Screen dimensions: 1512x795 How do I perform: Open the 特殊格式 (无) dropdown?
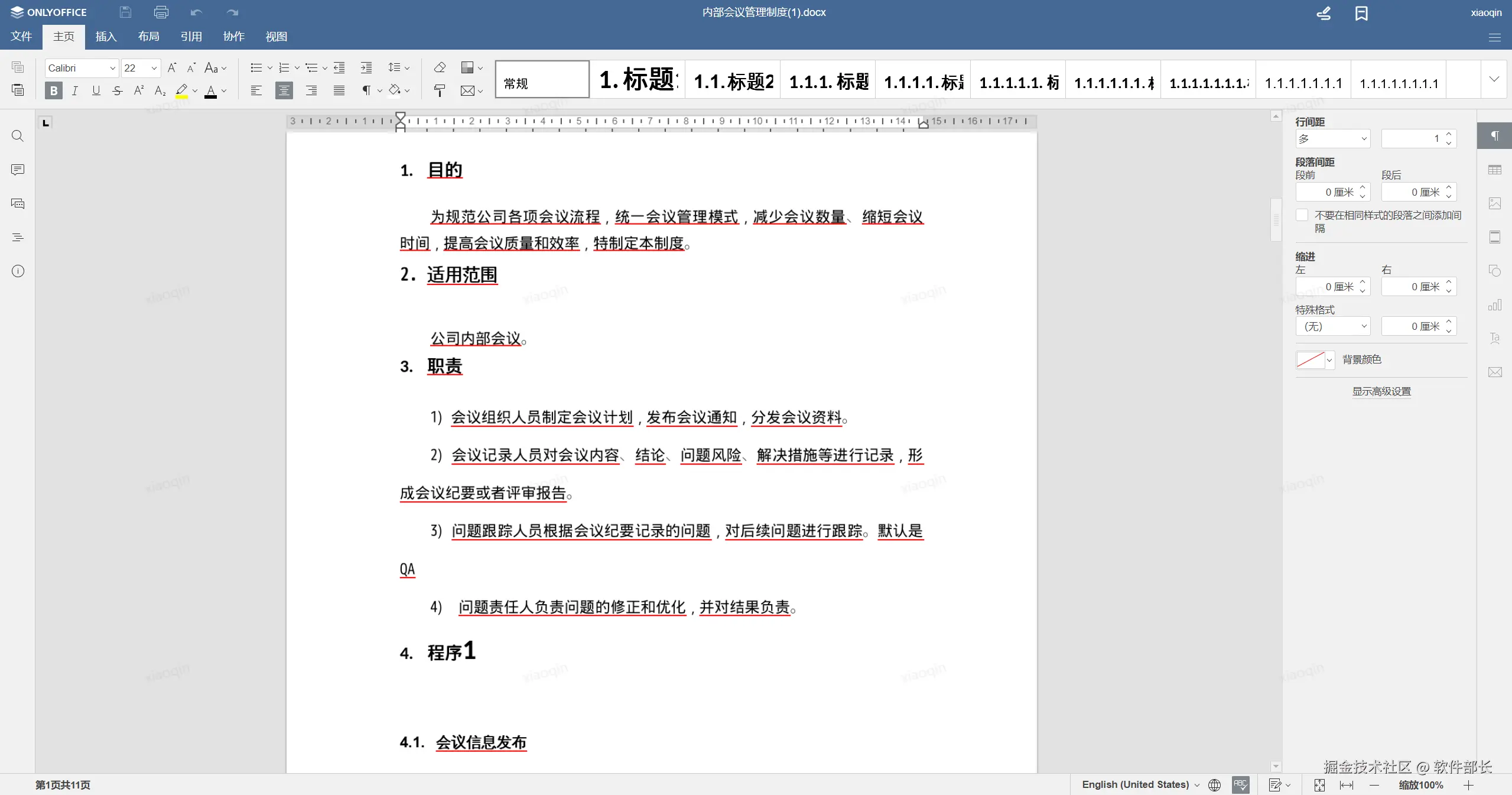point(1333,326)
